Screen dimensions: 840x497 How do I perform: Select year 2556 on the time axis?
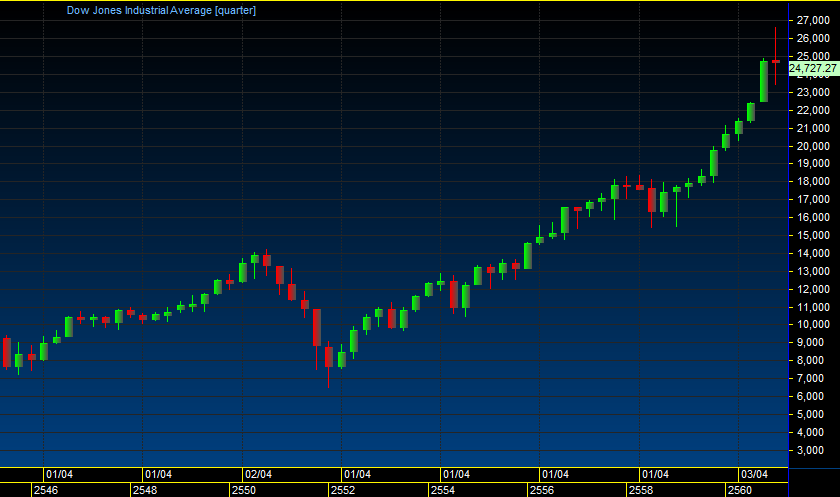(542, 490)
